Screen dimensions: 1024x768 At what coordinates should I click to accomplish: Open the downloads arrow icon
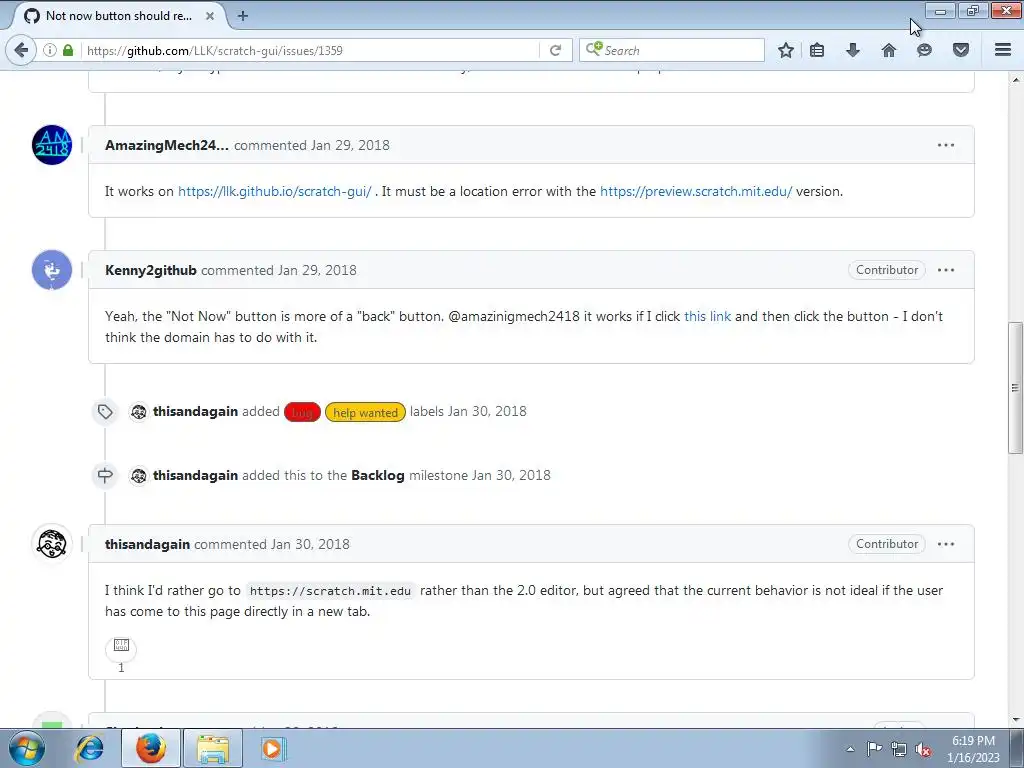pyautogui.click(x=853, y=50)
